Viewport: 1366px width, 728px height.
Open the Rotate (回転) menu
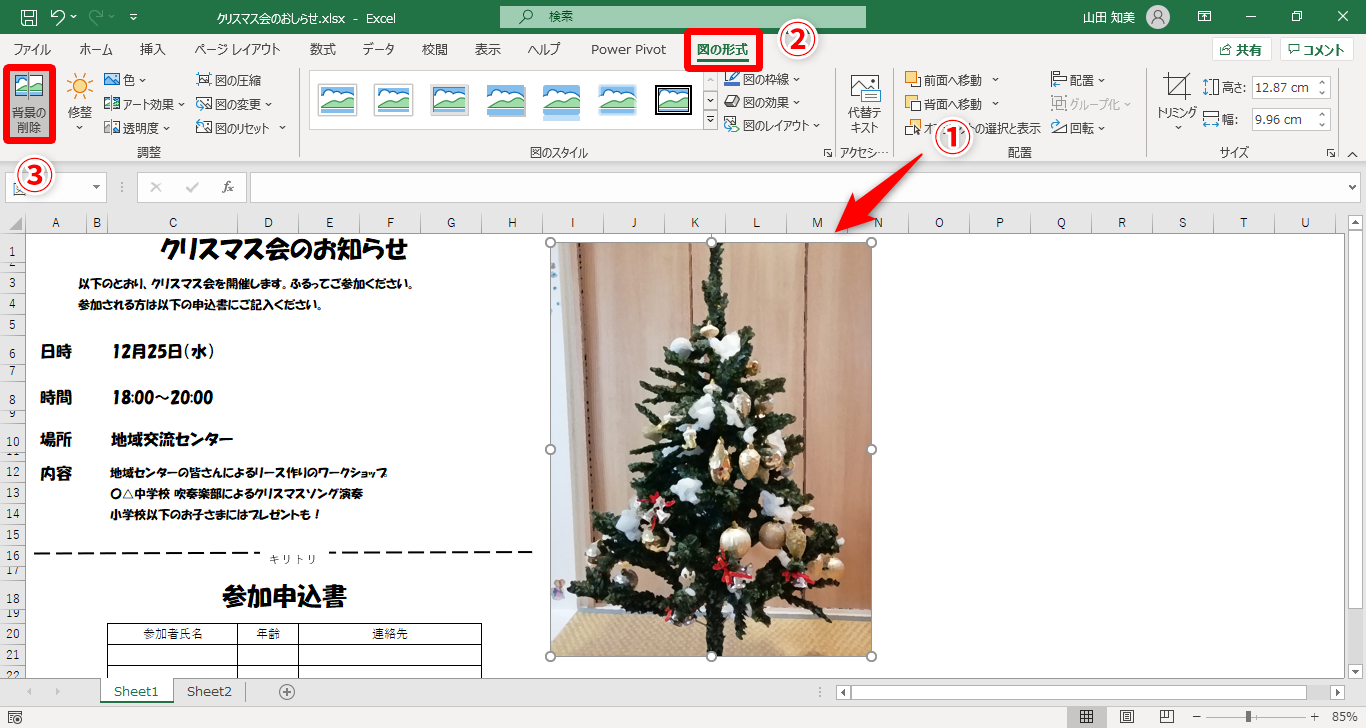pos(1079,128)
